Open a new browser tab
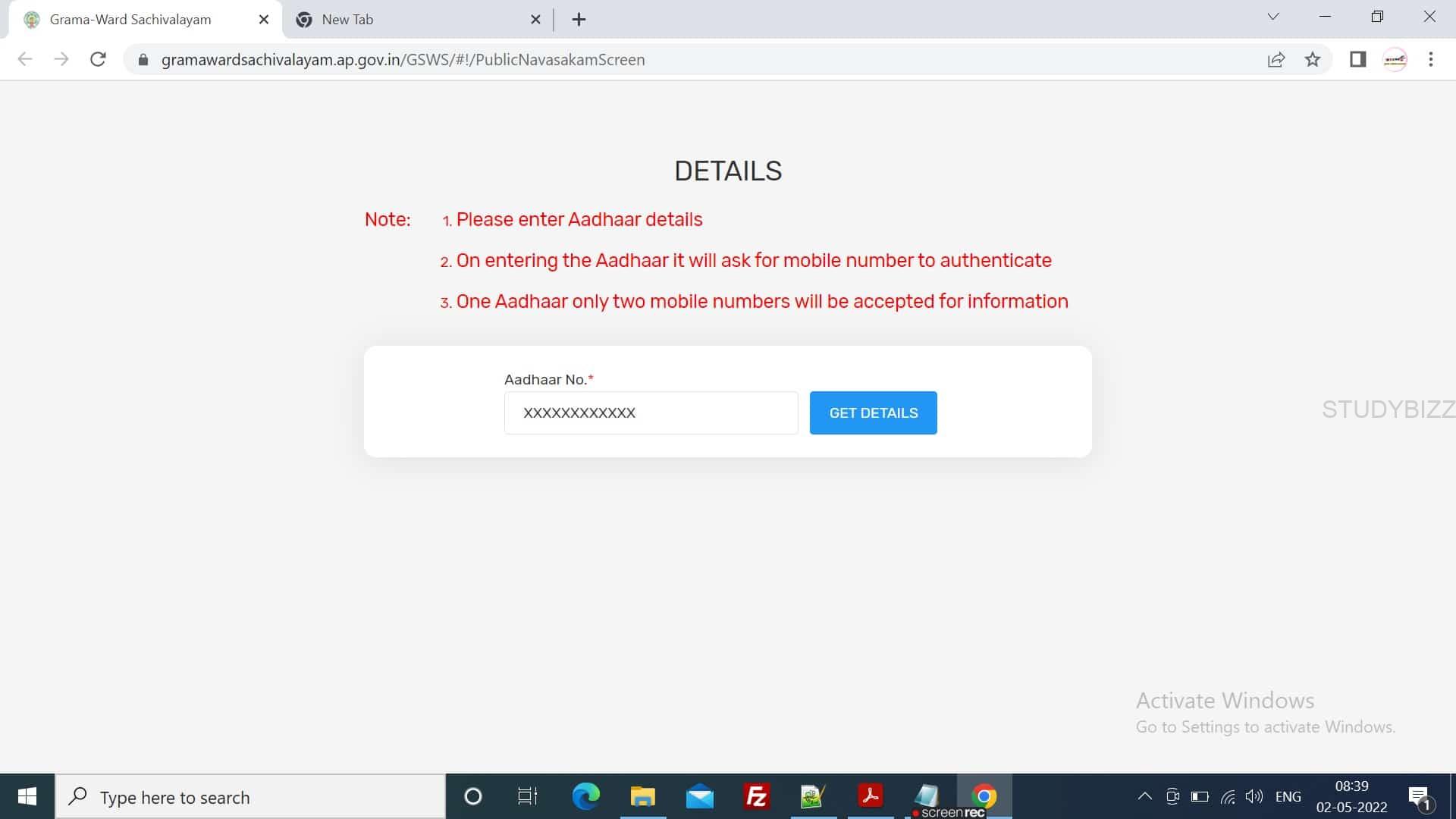 579,19
